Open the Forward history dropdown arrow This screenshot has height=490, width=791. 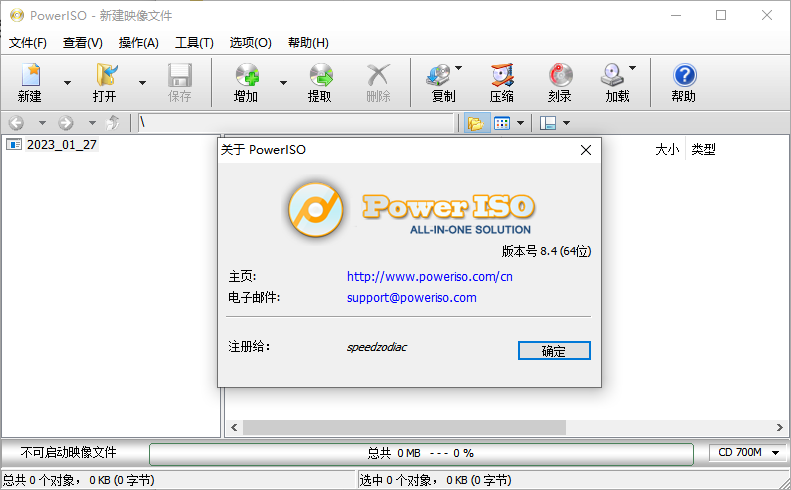pyautogui.click(x=92, y=123)
